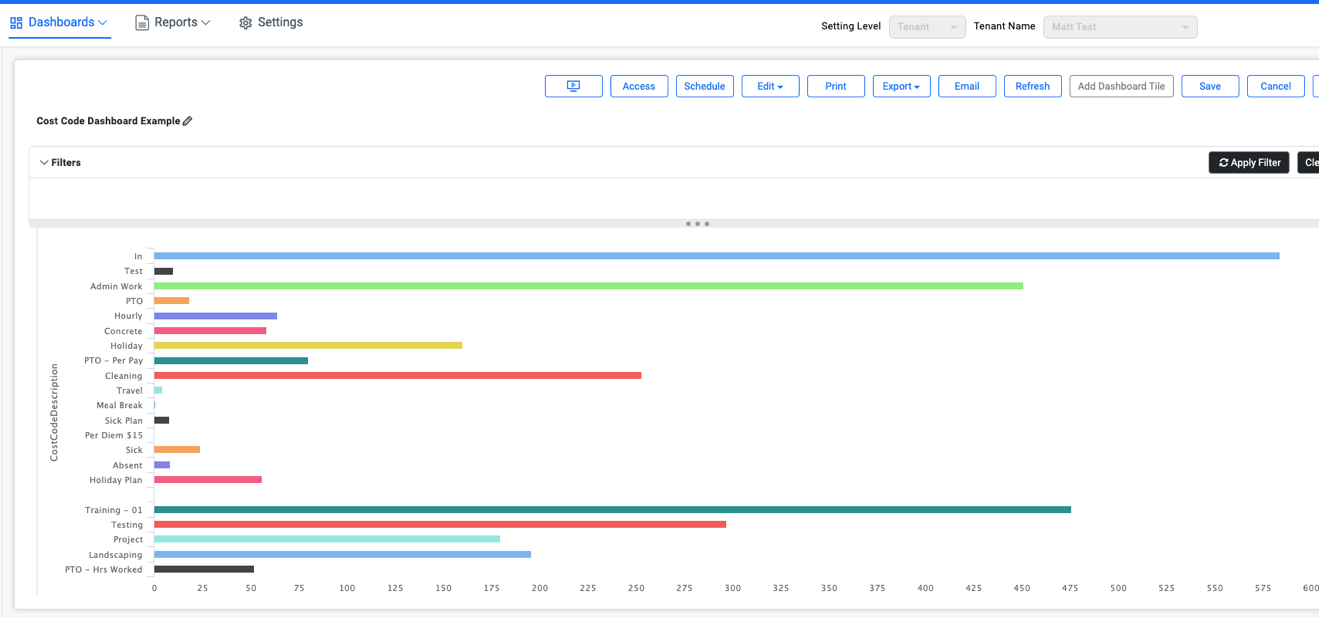Image resolution: width=1319 pixels, height=622 pixels.
Task: Collapse the Filters panel chevron
Action: (x=44, y=162)
